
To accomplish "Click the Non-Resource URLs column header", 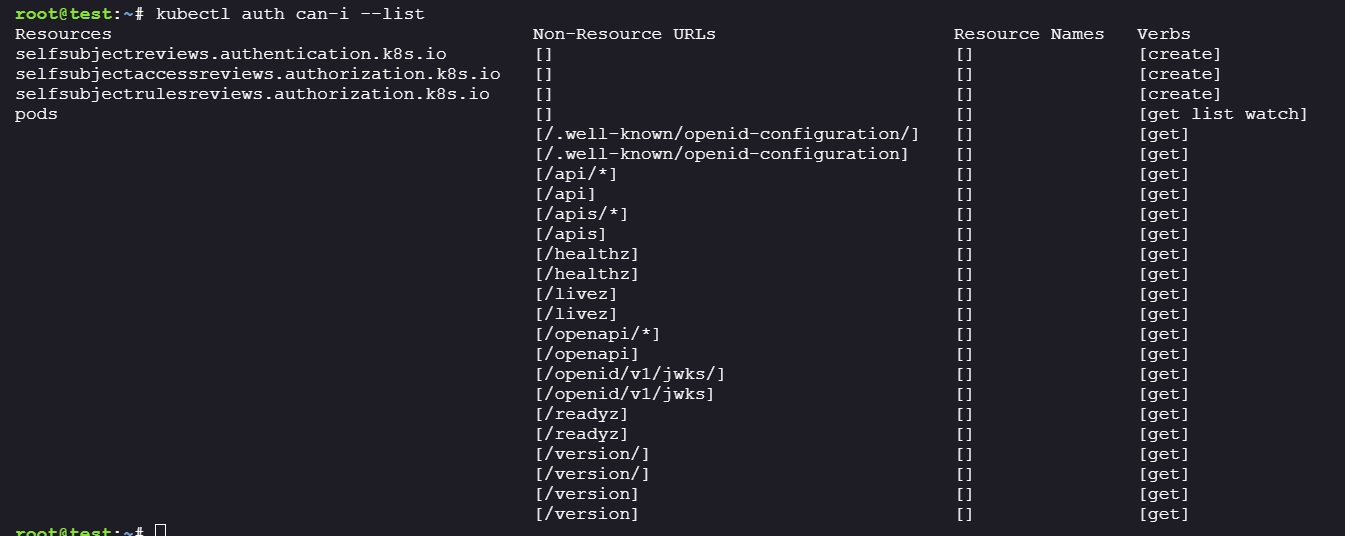I will point(624,34).
